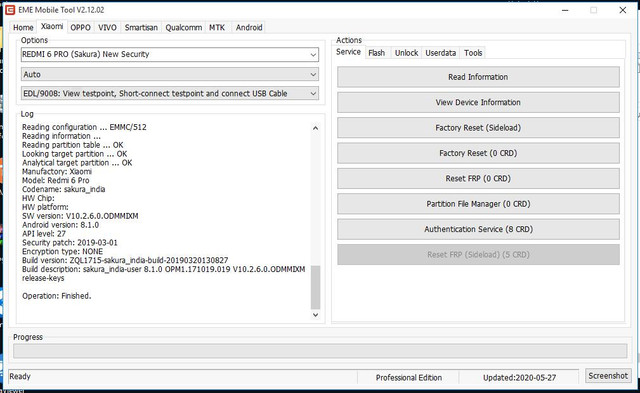
Task: Expand the Auto selection dropdown
Action: (170, 74)
